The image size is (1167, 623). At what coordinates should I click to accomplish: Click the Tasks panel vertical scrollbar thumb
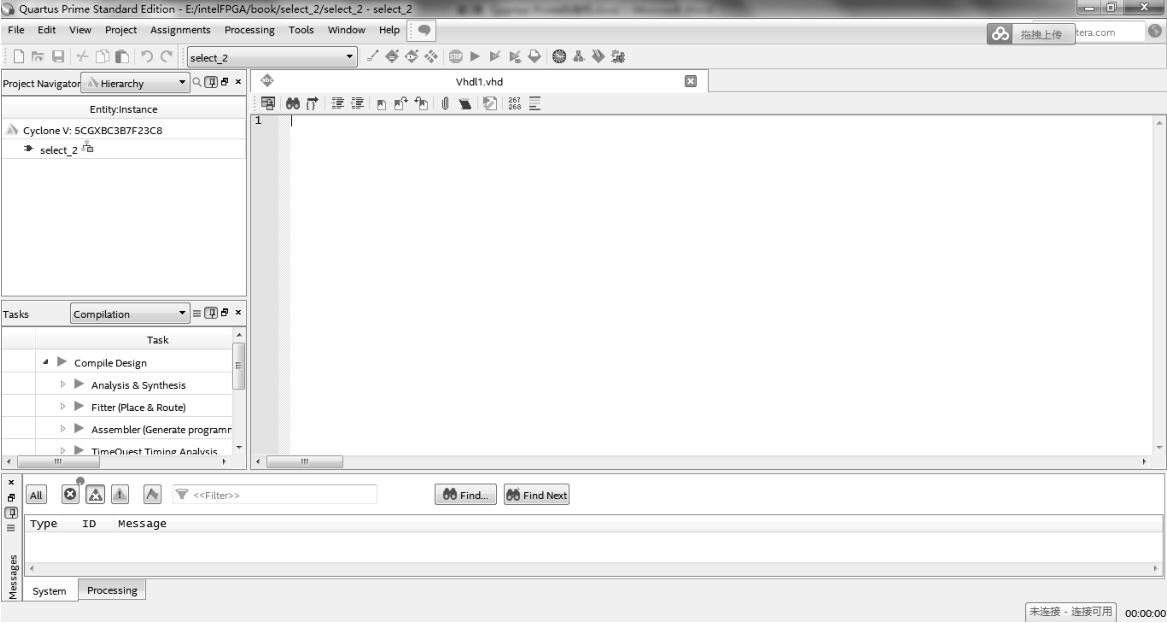click(239, 365)
